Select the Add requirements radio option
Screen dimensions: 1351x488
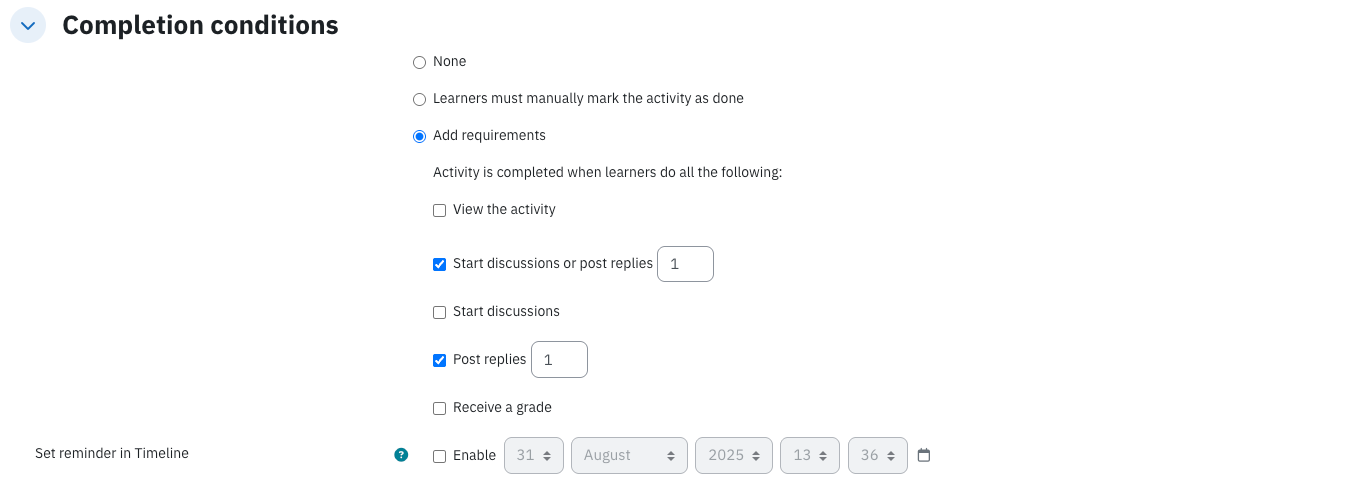[420, 136]
